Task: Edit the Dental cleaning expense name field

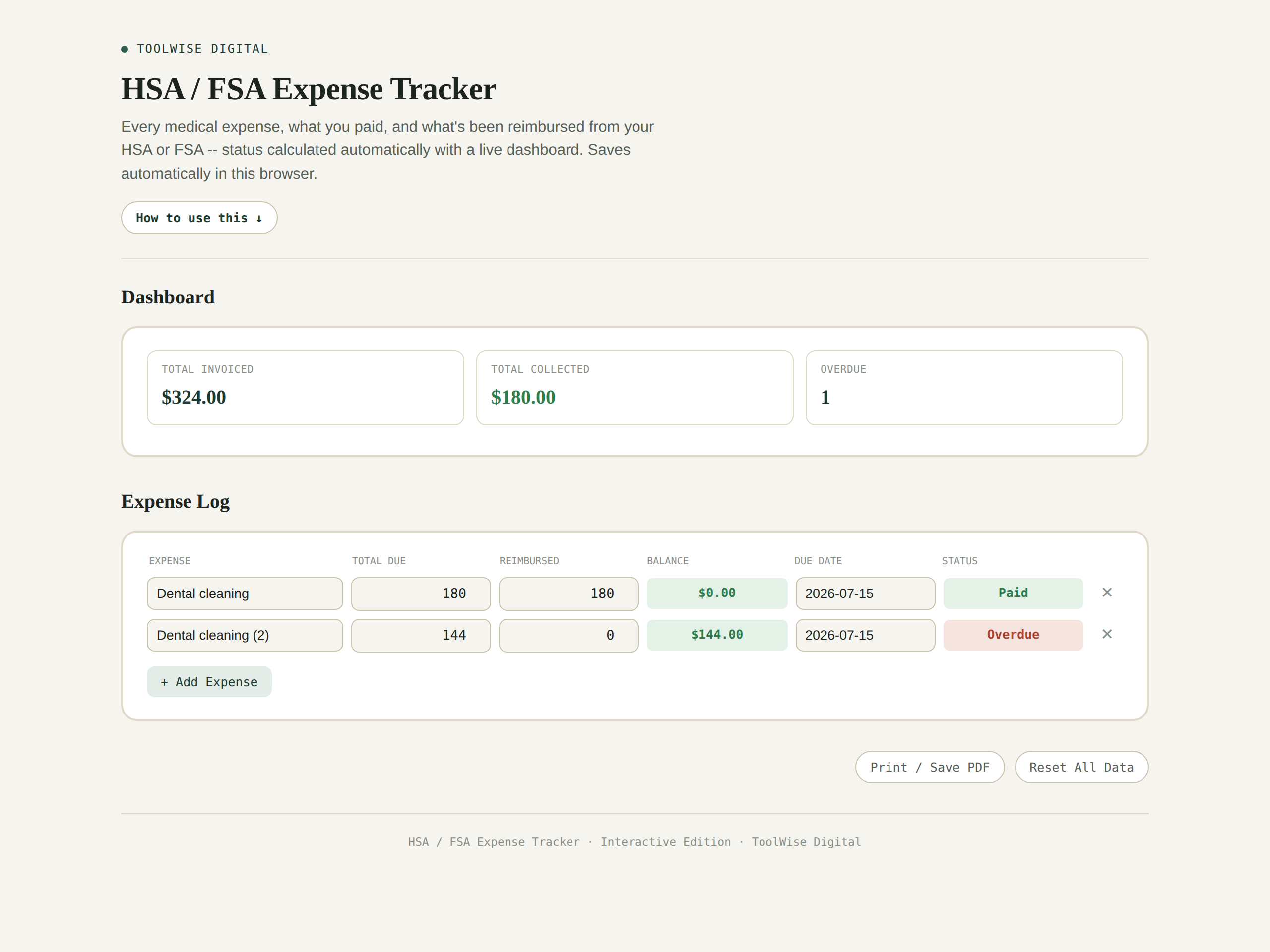Action: pos(245,594)
